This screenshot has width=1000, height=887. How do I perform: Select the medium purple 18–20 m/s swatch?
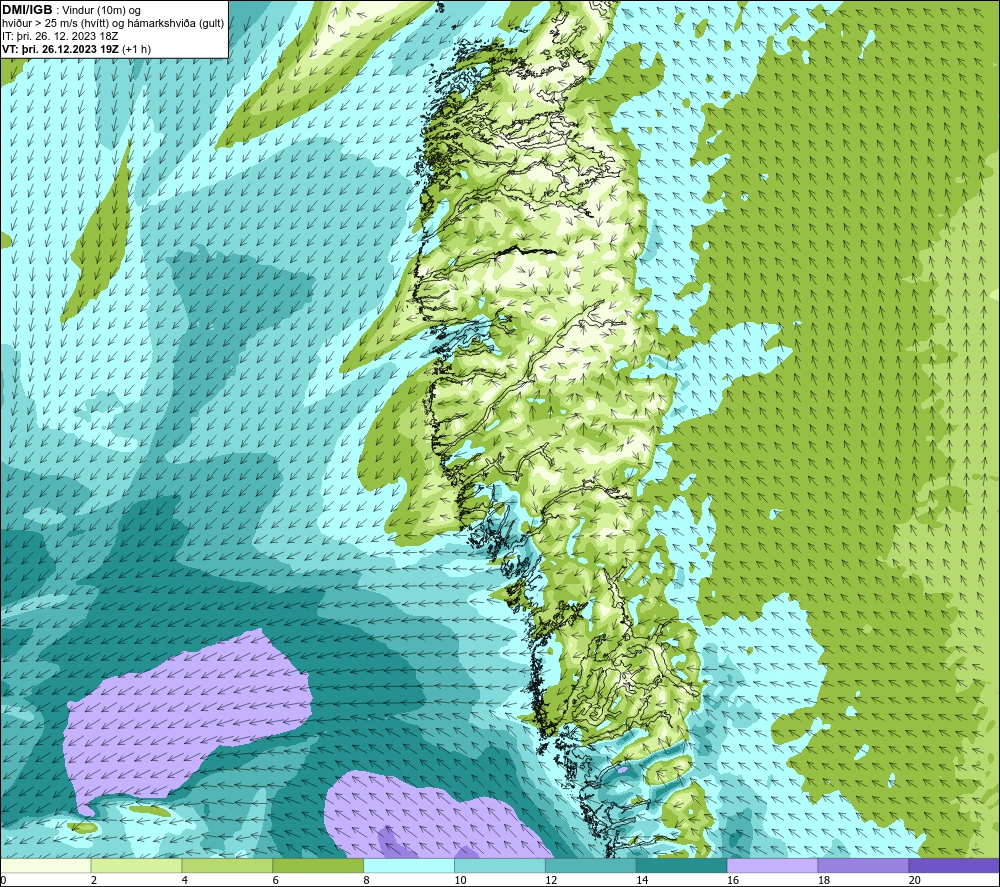click(863, 865)
